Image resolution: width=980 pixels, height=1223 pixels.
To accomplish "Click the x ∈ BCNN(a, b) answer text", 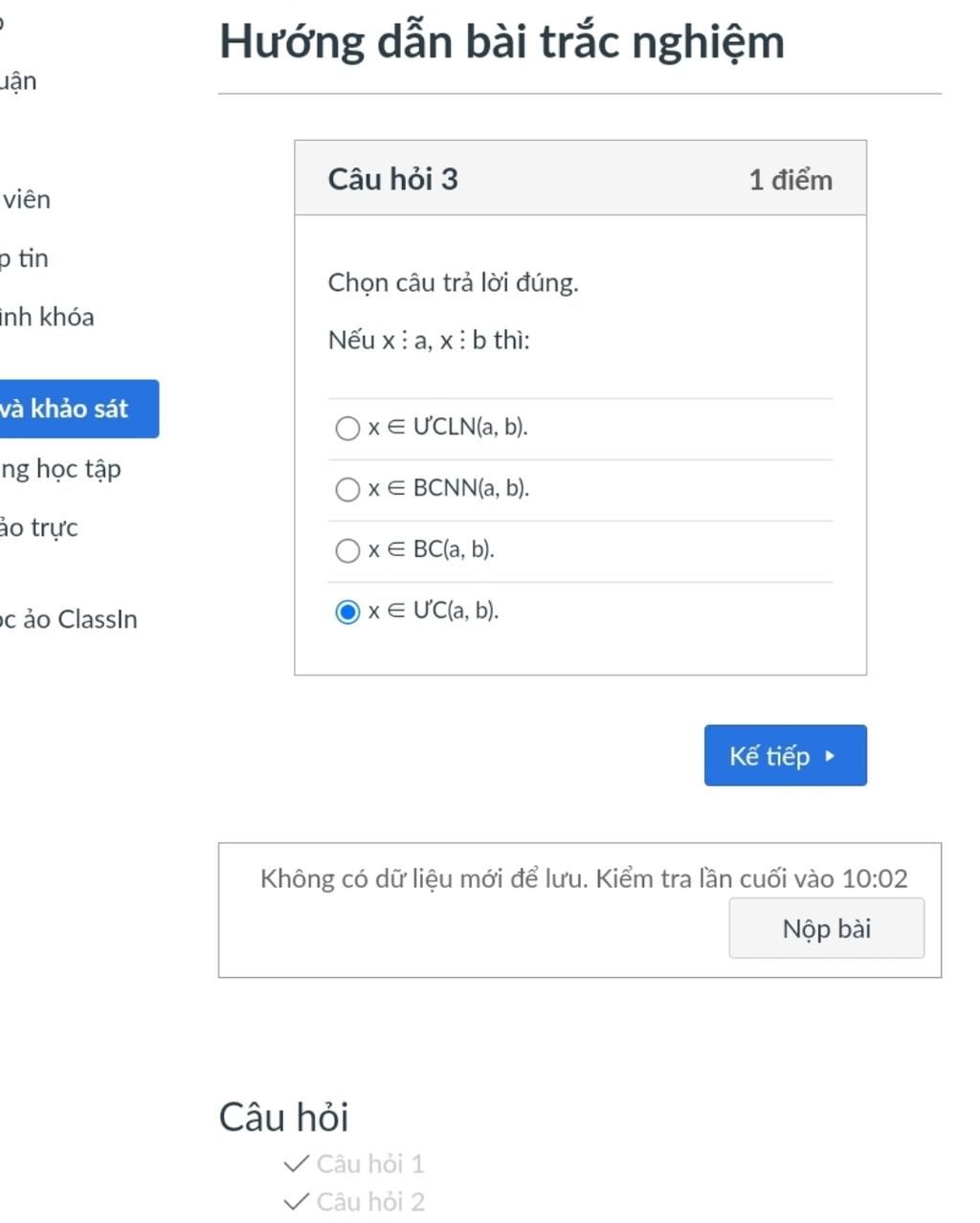I will pyautogui.click(x=448, y=488).
